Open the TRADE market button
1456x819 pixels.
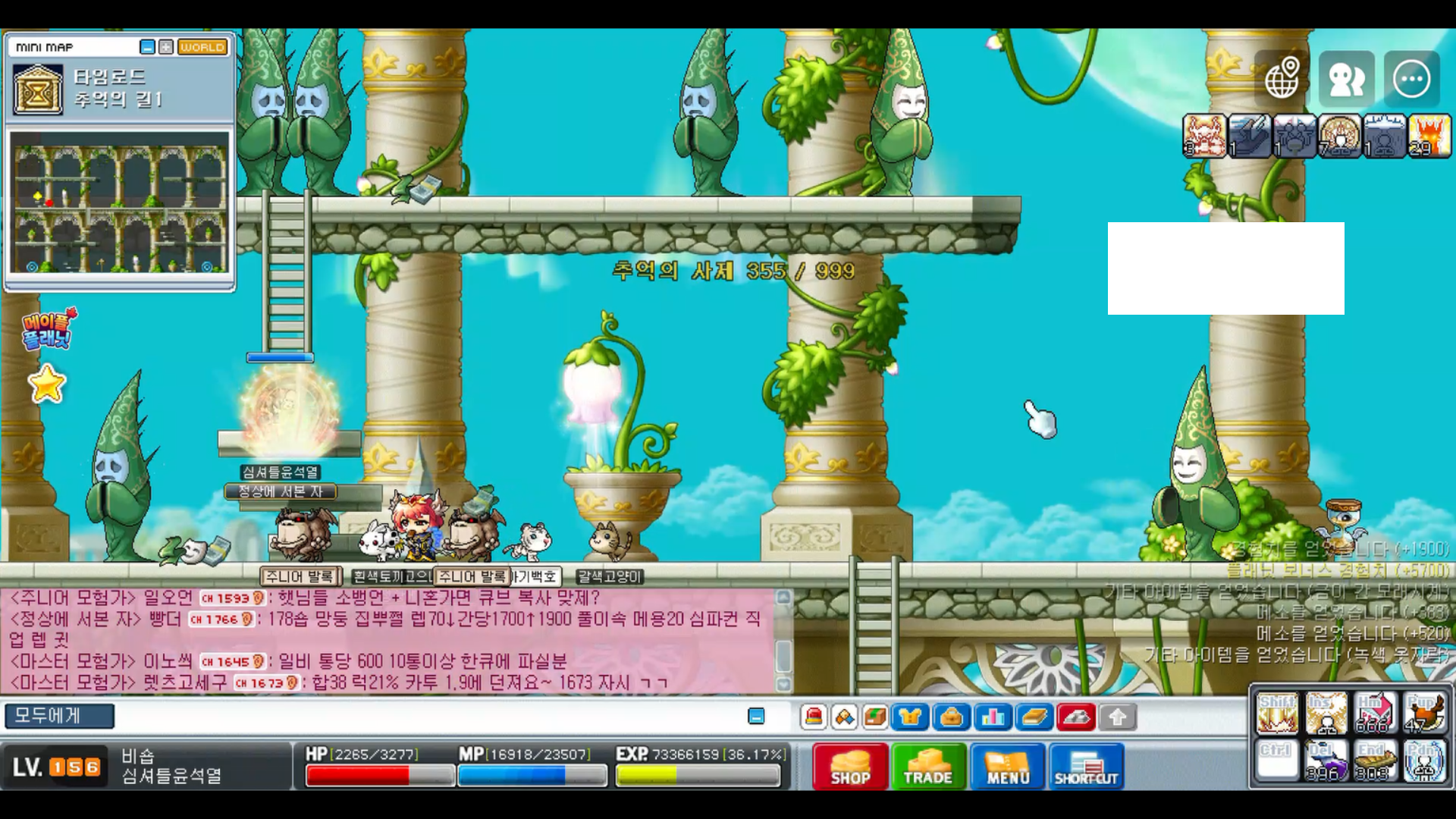pos(928,767)
